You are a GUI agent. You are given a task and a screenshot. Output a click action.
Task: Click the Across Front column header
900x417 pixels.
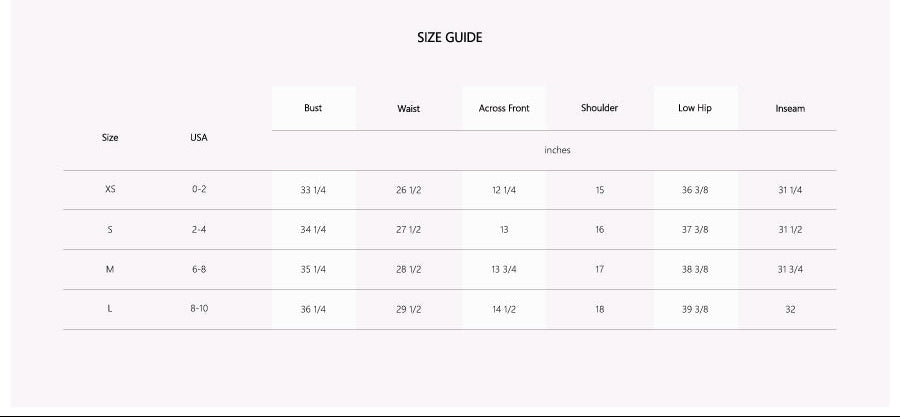[504, 108]
